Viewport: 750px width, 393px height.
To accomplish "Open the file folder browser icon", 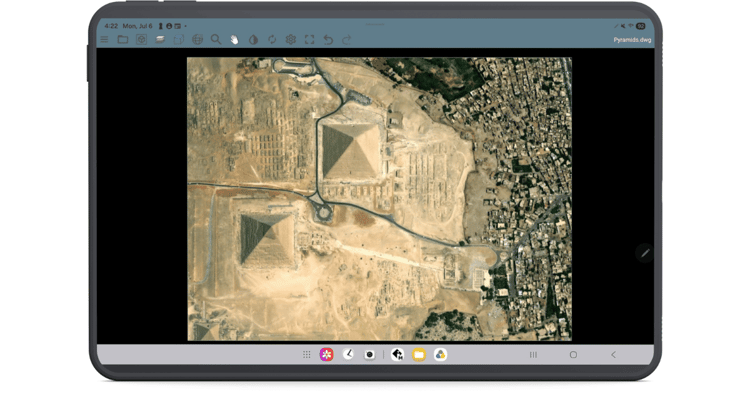I will click(123, 40).
